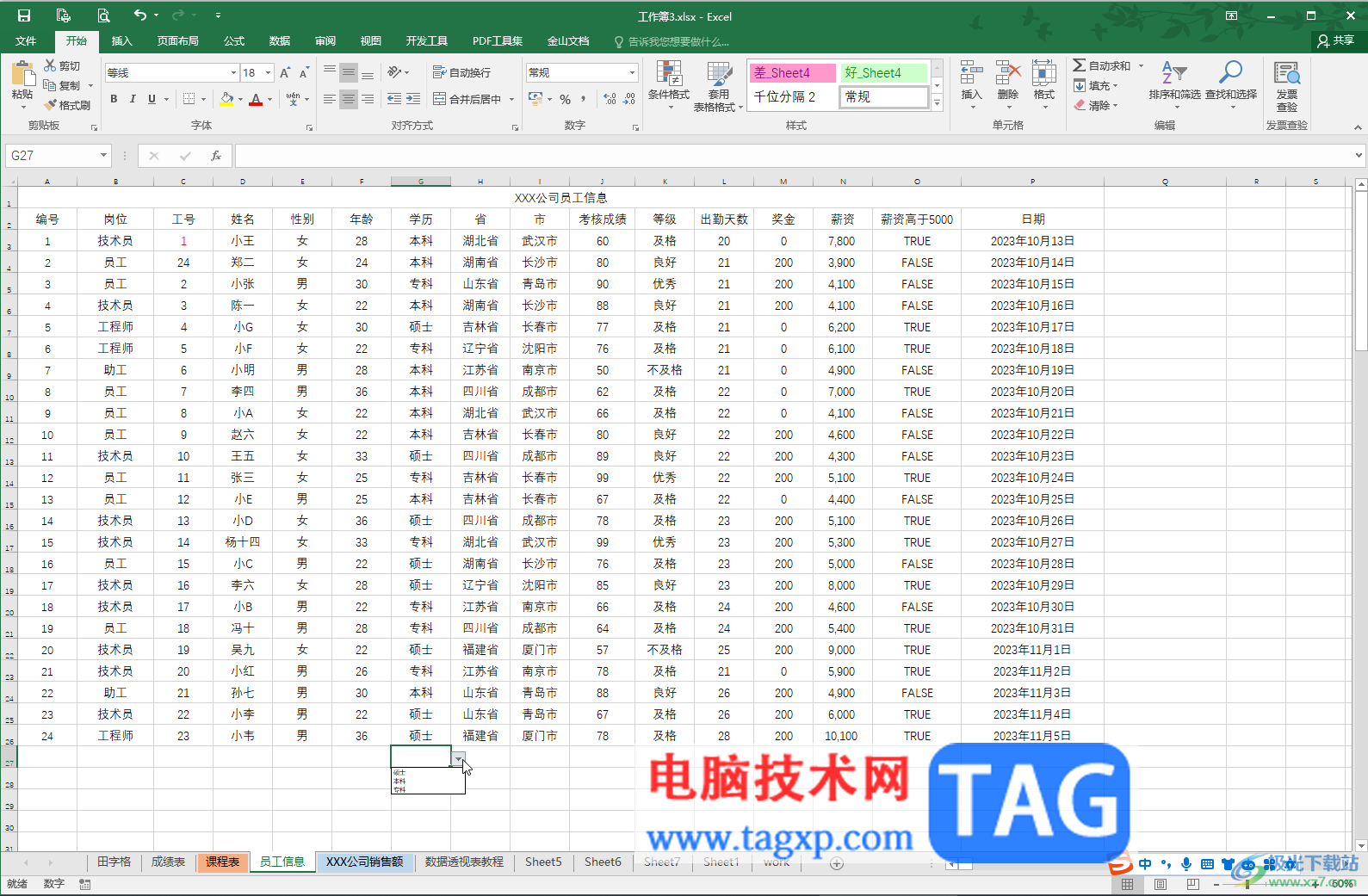Image resolution: width=1368 pixels, height=896 pixels.
Task: Apply comma thousands separator style
Action: pos(584,99)
